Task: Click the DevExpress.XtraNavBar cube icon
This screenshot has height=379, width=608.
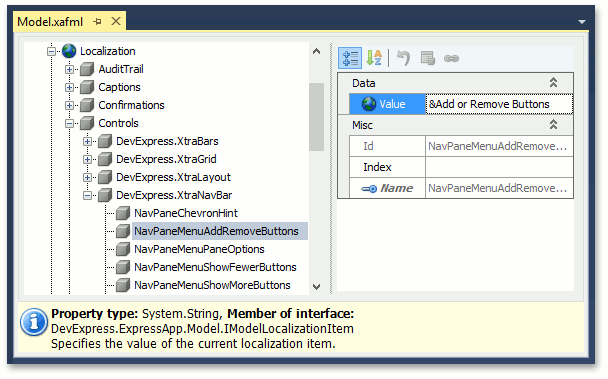Action: [105, 196]
